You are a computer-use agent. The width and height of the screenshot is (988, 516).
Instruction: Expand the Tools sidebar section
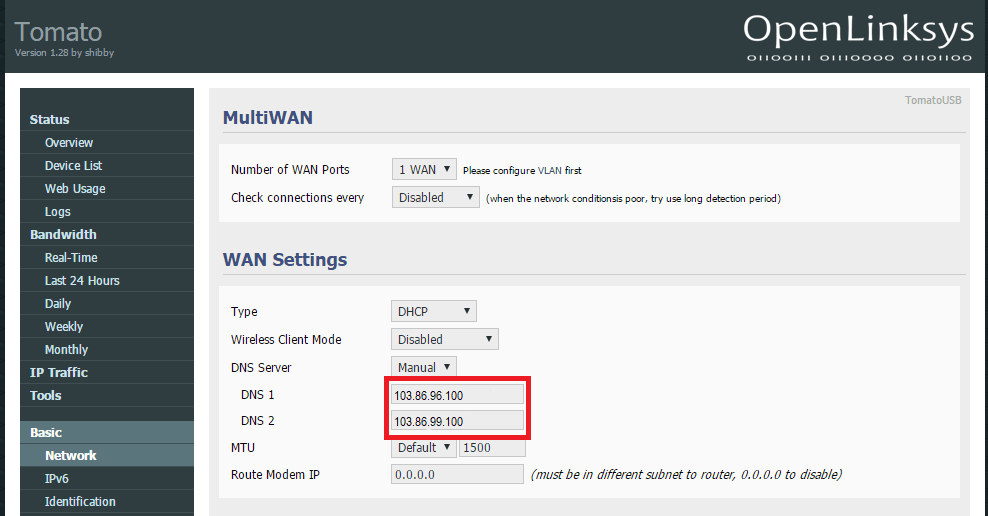[46, 396]
